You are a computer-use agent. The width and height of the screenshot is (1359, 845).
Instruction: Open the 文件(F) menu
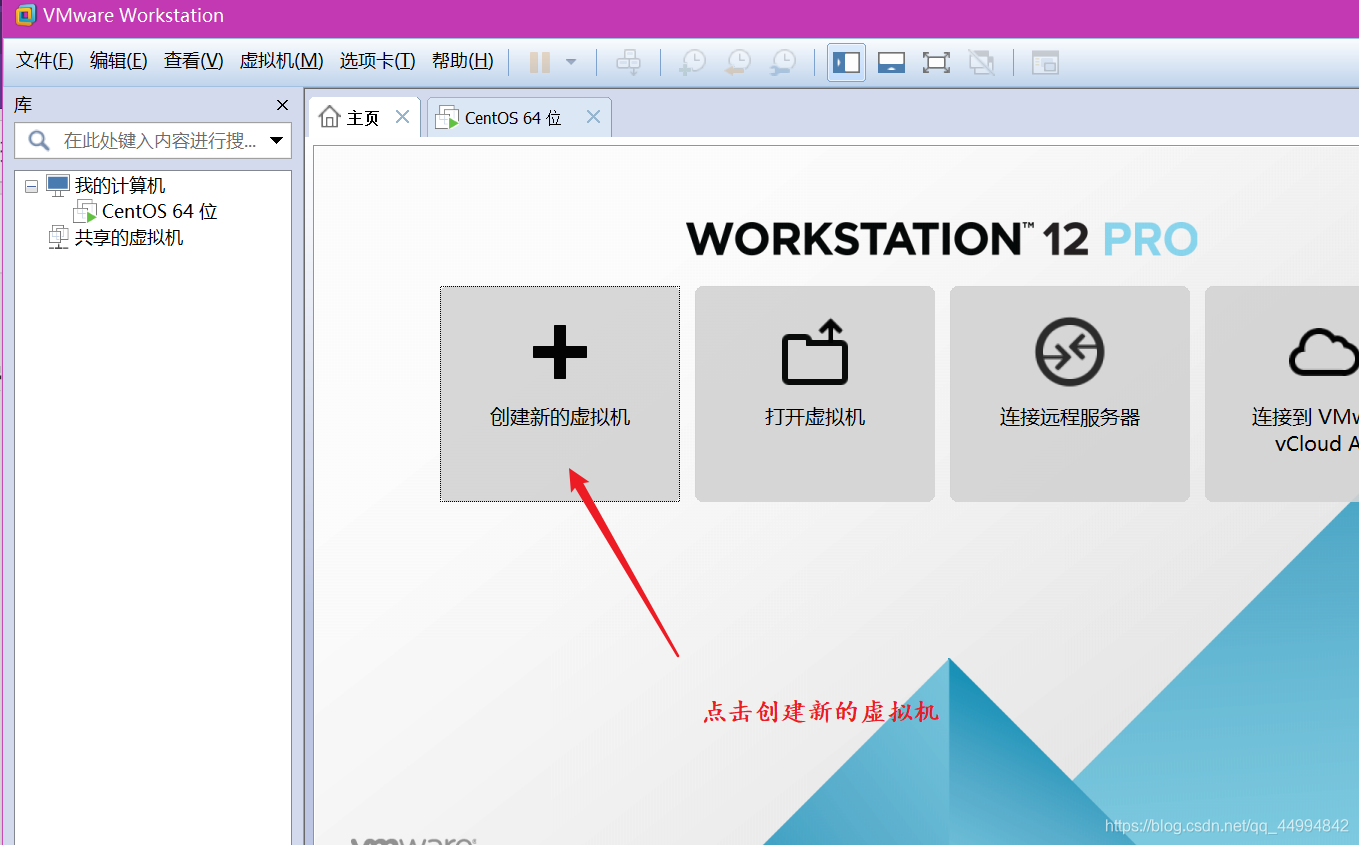click(x=45, y=61)
